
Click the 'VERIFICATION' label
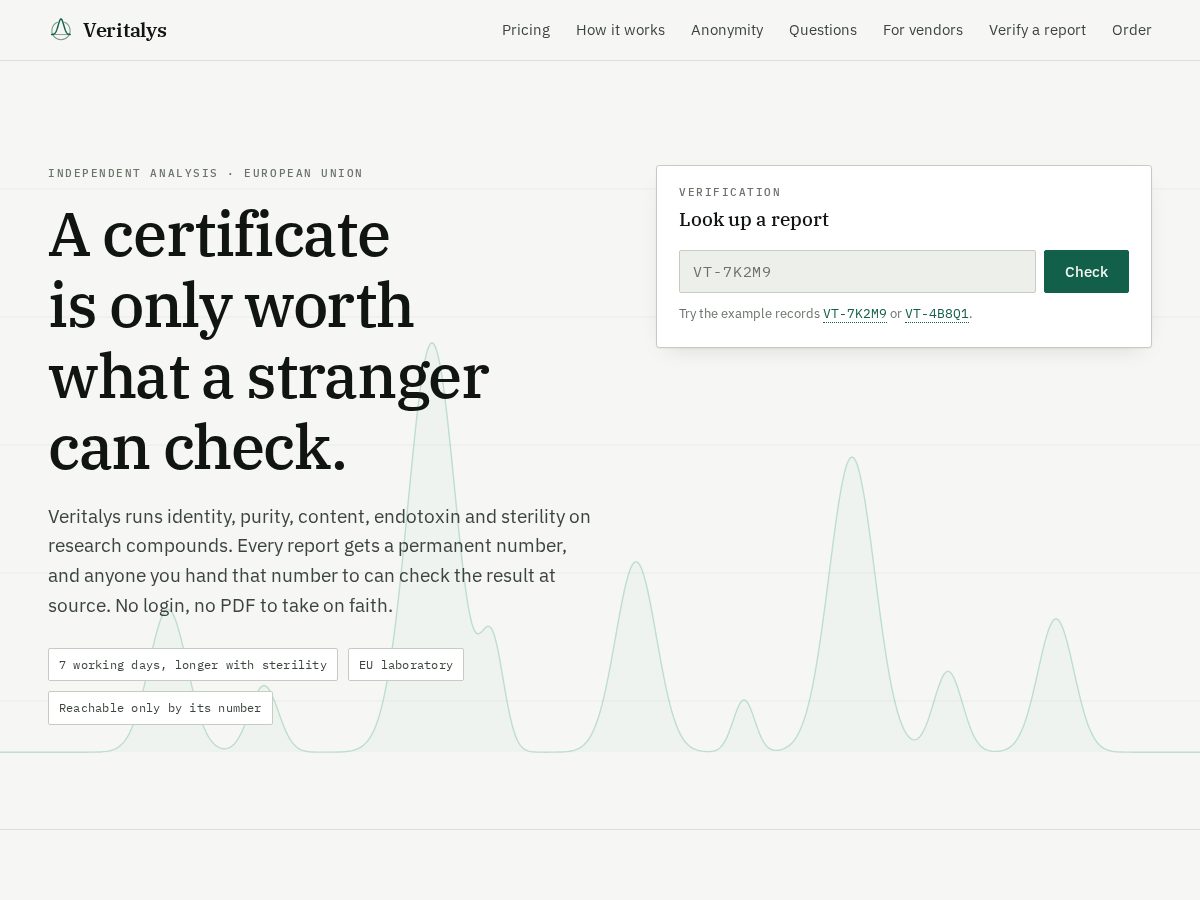(730, 192)
